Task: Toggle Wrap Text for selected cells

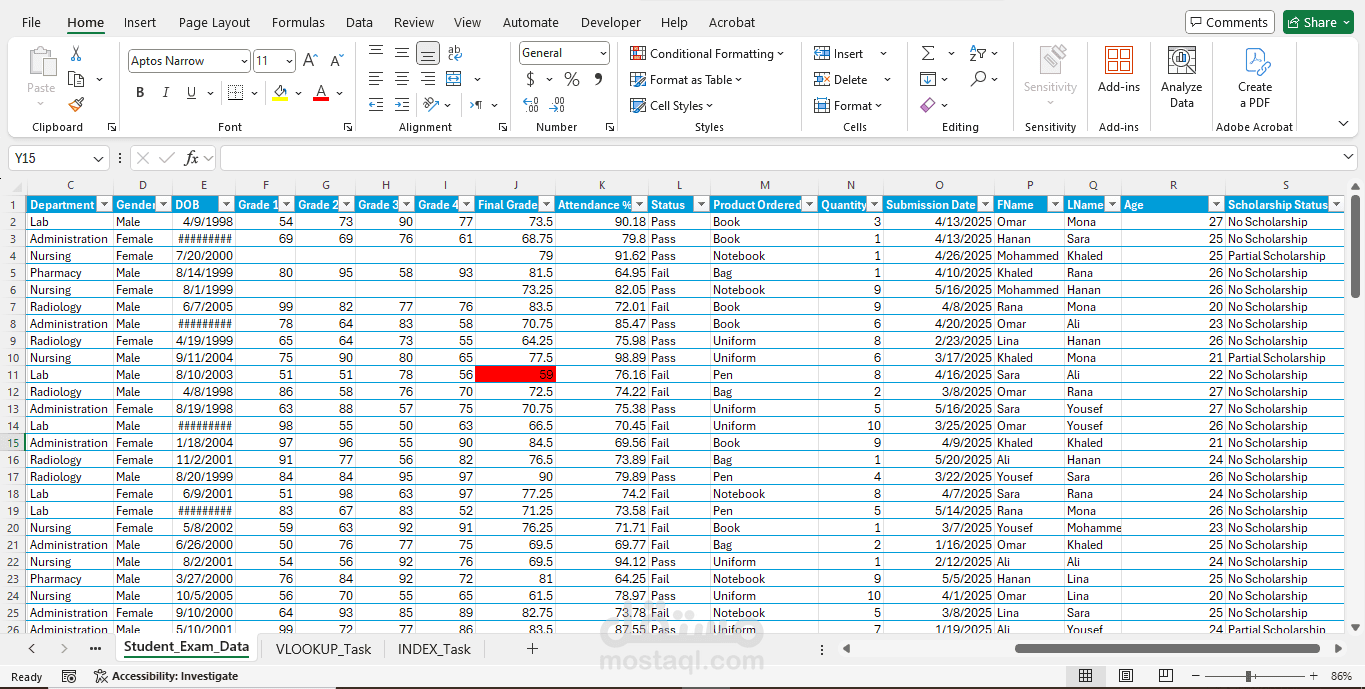Action: (x=455, y=53)
